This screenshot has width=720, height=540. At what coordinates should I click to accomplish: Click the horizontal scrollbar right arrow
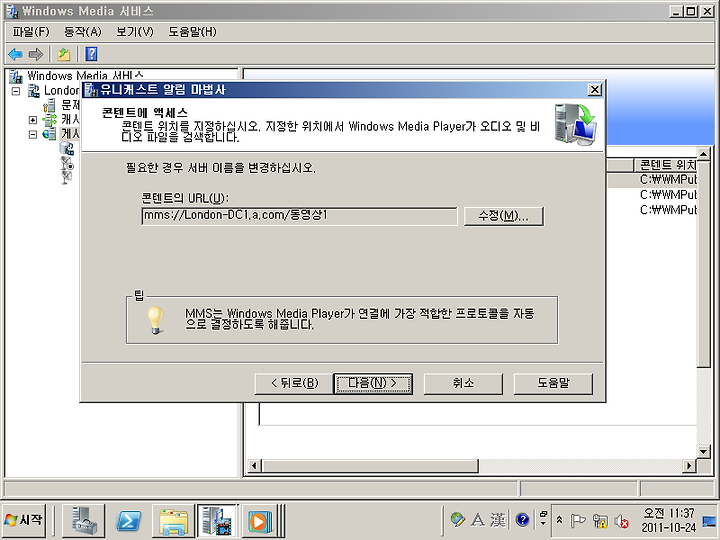[688, 466]
